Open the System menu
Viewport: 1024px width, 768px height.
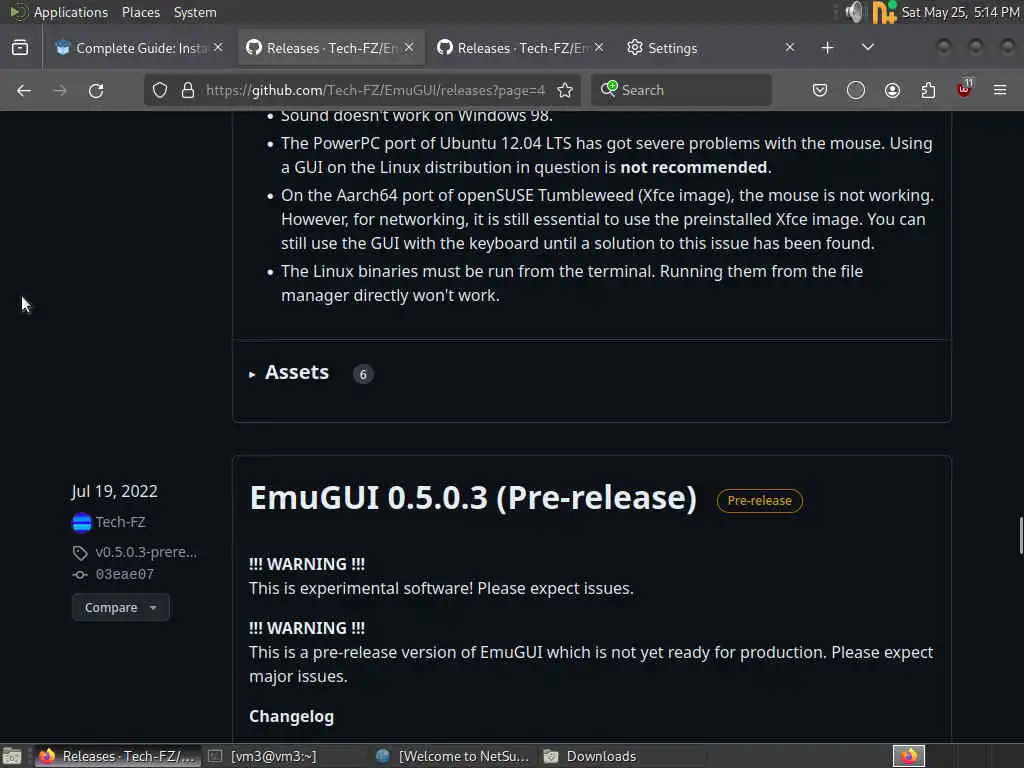point(195,12)
